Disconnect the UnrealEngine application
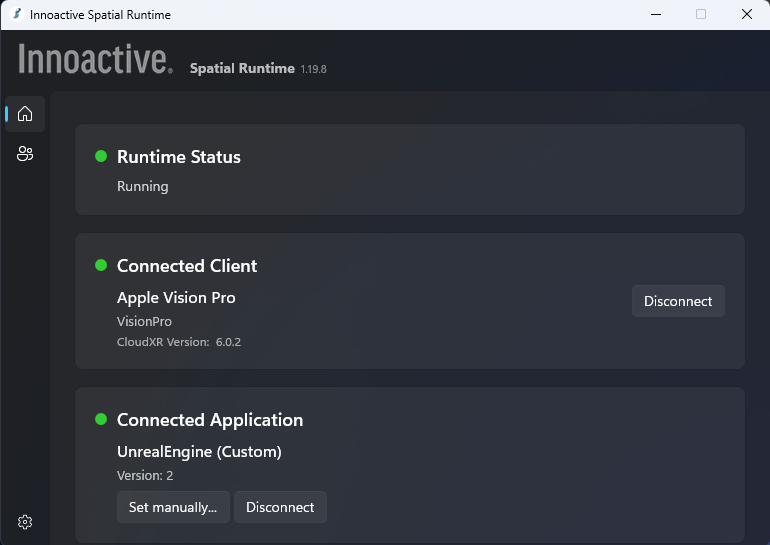 pos(280,507)
